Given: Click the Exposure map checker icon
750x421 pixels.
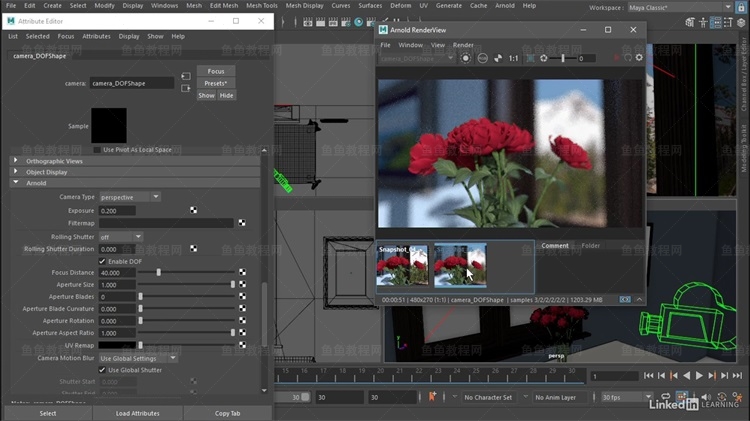Looking at the screenshot, I should [193, 210].
